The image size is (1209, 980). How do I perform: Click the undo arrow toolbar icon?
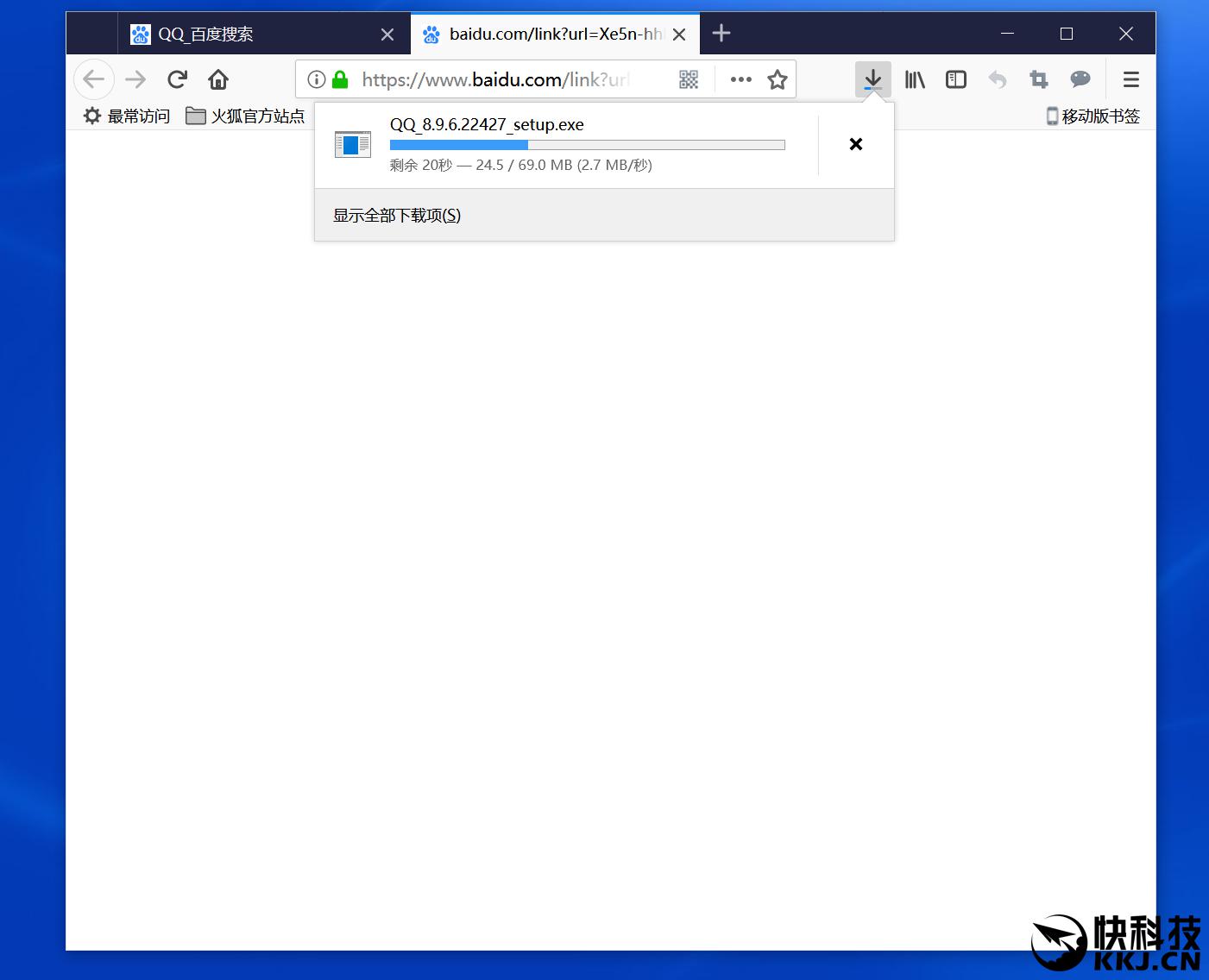(x=998, y=79)
